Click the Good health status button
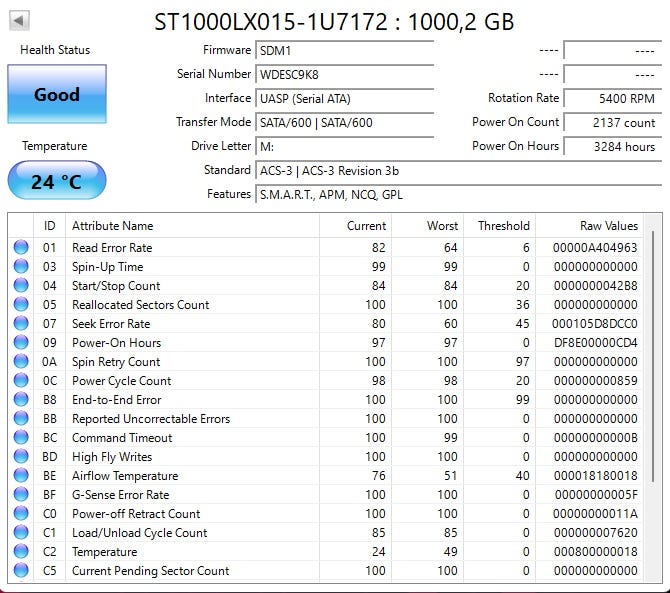This screenshot has width=670, height=593. (56, 95)
